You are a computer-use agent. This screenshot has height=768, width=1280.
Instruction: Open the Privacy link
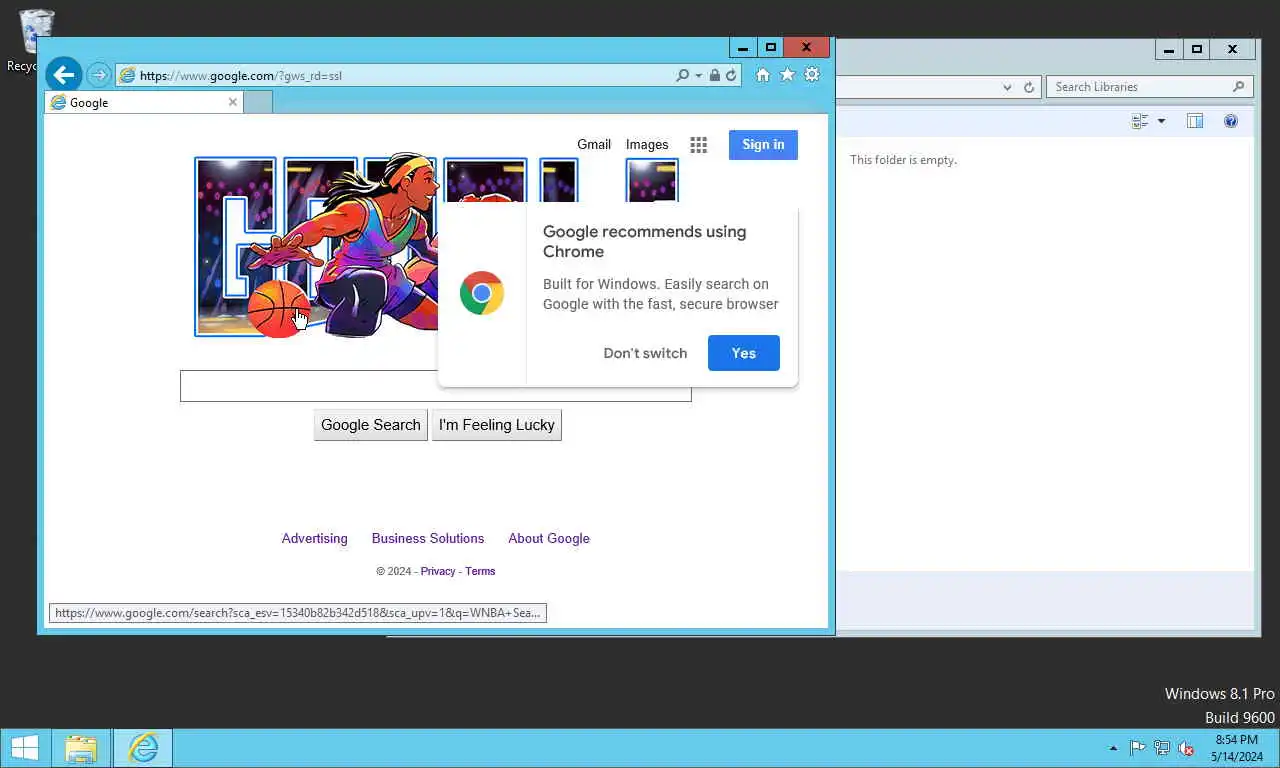tap(438, 571)
